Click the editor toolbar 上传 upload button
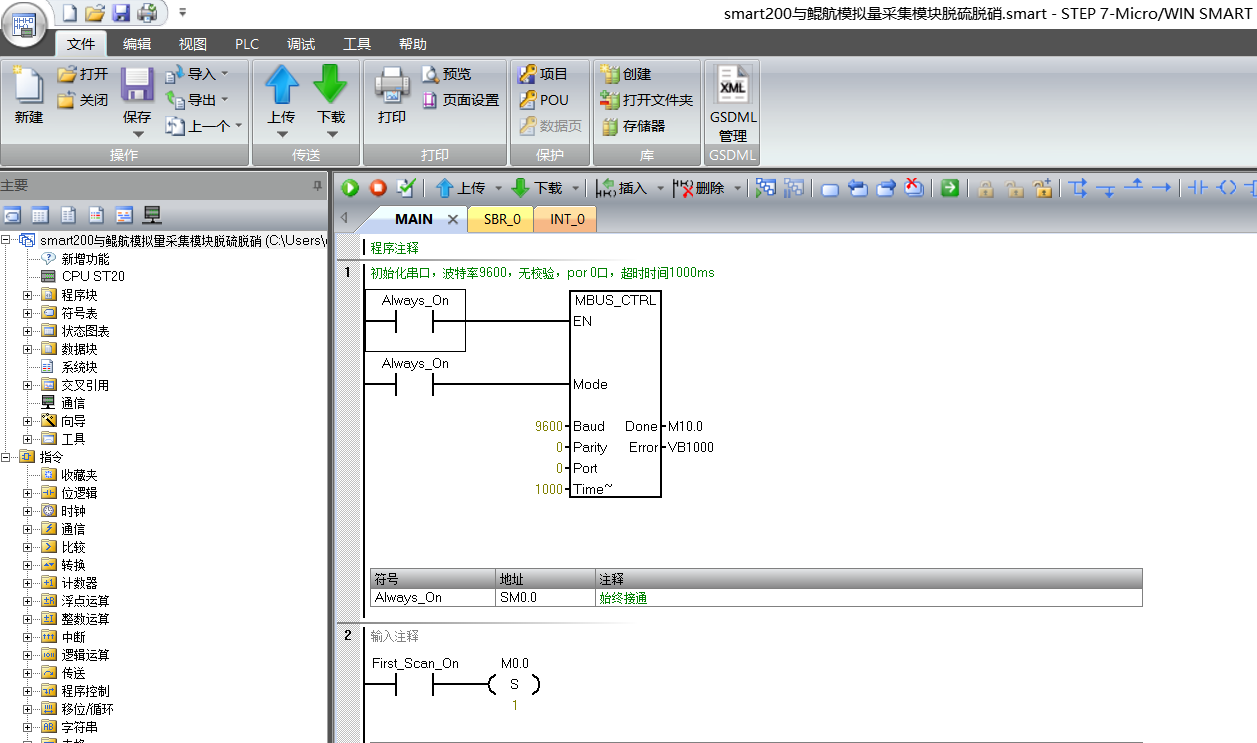This screenshot has height=743, width=1257. pyautogui.click(x=460, y=188)
